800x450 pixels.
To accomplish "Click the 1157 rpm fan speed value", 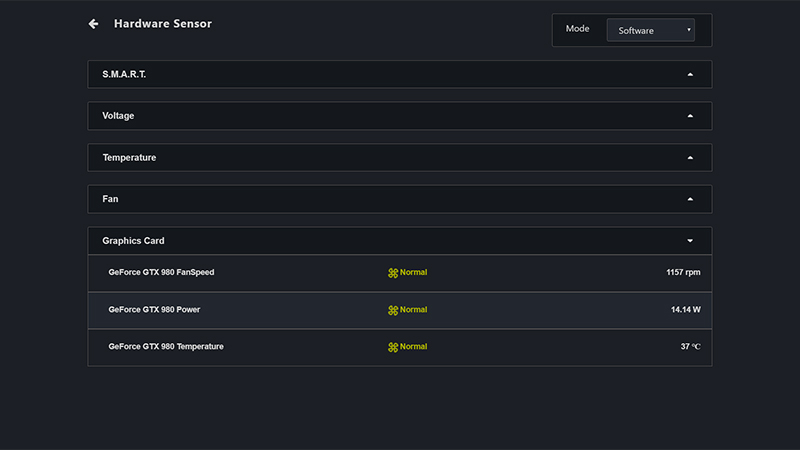I will (683, 272).
